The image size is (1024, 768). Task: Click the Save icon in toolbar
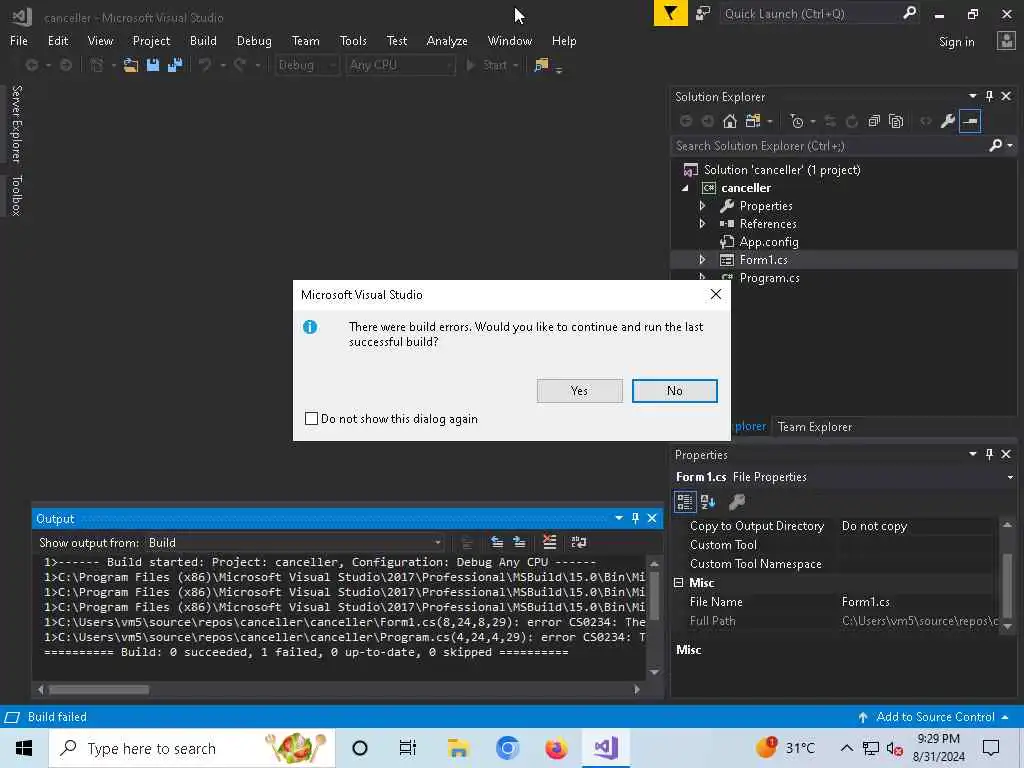[153, 65]
